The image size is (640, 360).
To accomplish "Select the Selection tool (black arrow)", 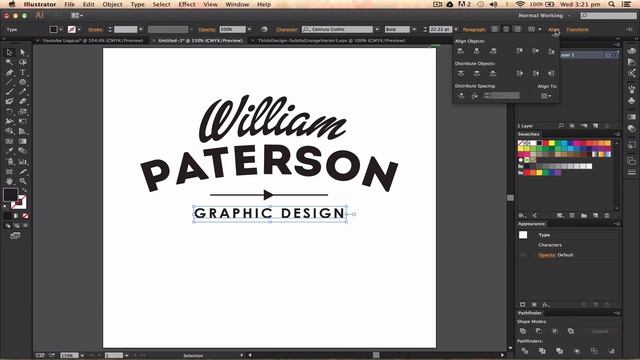I will [9, 52].
